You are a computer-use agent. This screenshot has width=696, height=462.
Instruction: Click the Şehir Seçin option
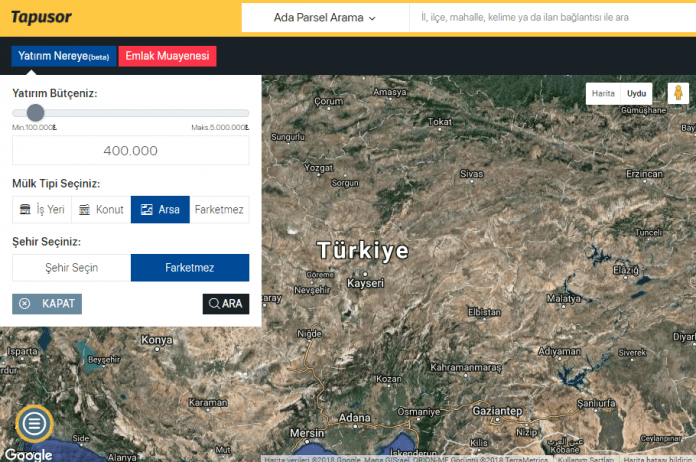tap(71, 268)
